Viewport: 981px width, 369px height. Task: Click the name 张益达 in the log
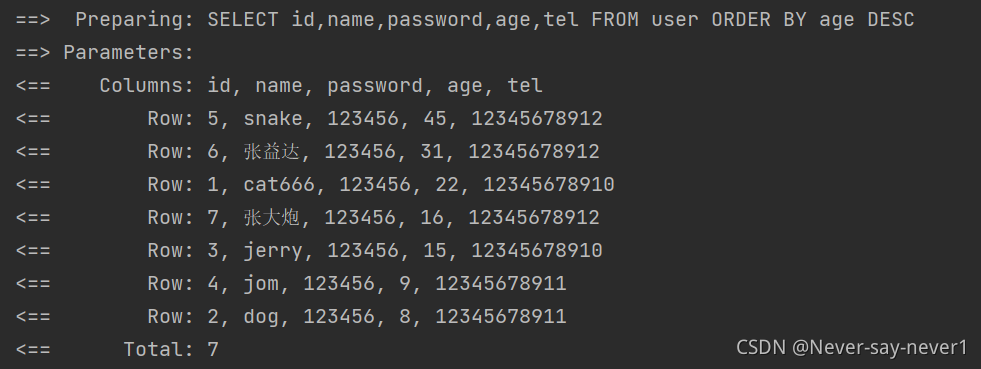(x=272, y=151)
